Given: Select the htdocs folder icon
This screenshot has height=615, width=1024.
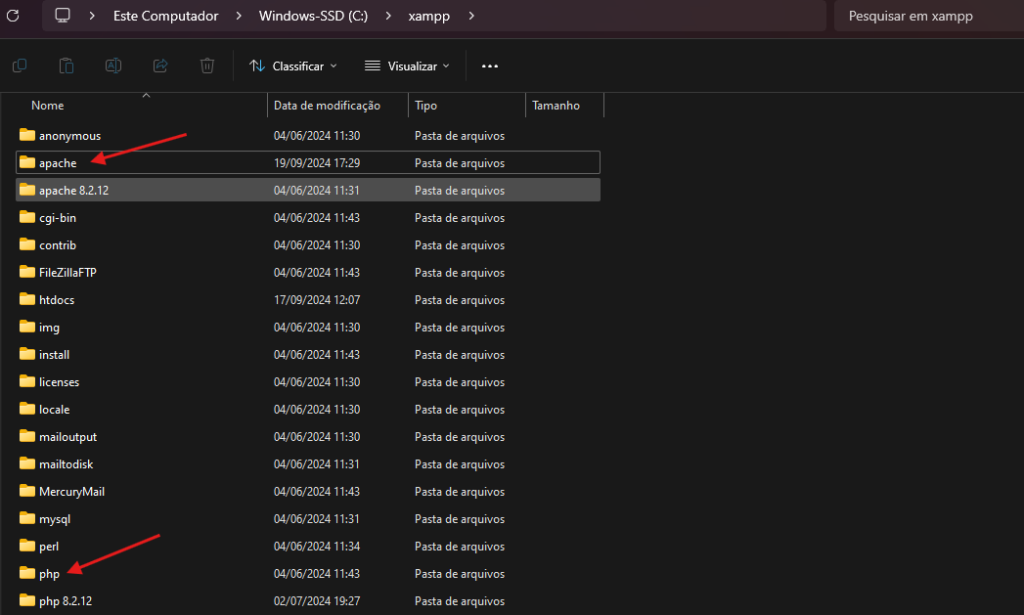Looking at the screenshot, I should coord(27,300).
